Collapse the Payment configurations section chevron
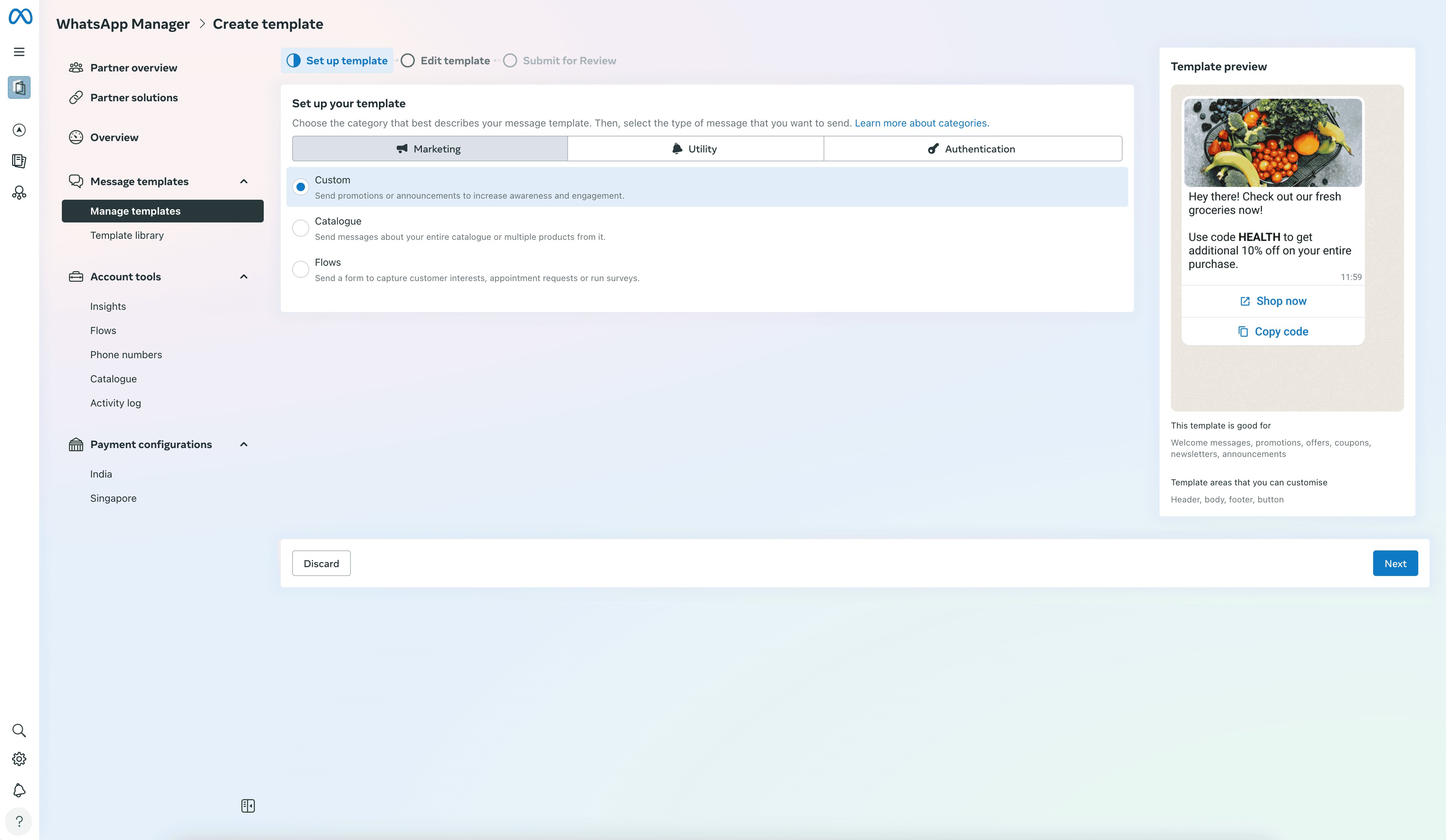The height and width of the screenshot is (840, 1446). (244, 445)
